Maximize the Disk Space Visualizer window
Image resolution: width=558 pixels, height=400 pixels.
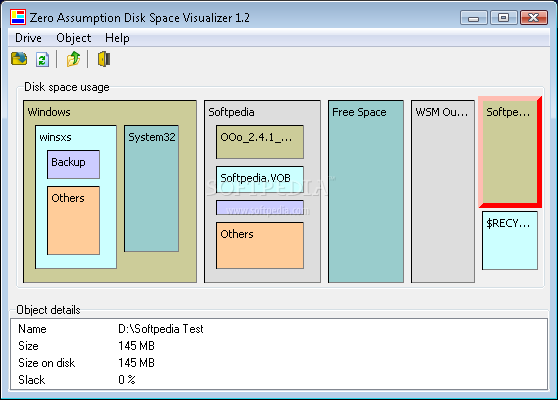coord(504,18)
